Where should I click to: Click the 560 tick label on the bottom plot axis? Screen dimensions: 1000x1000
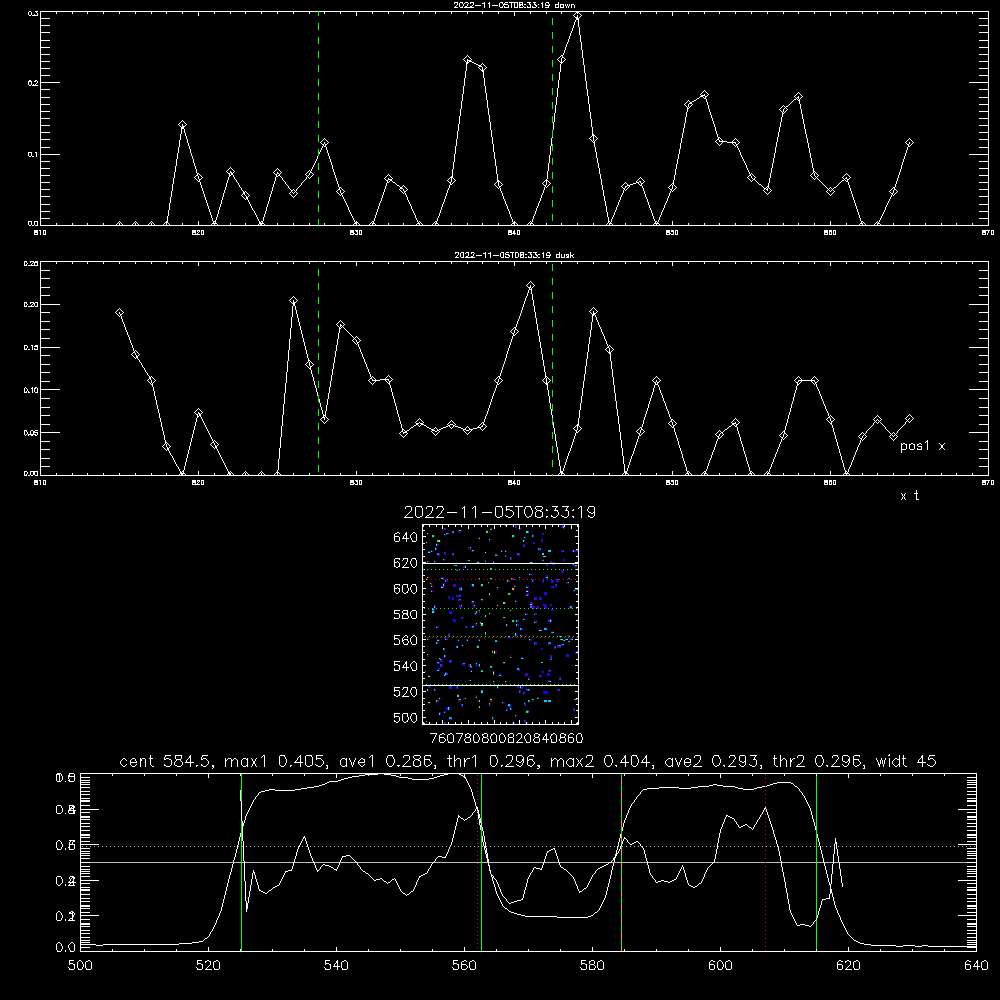pyautogui.click(x=464, y=966)
